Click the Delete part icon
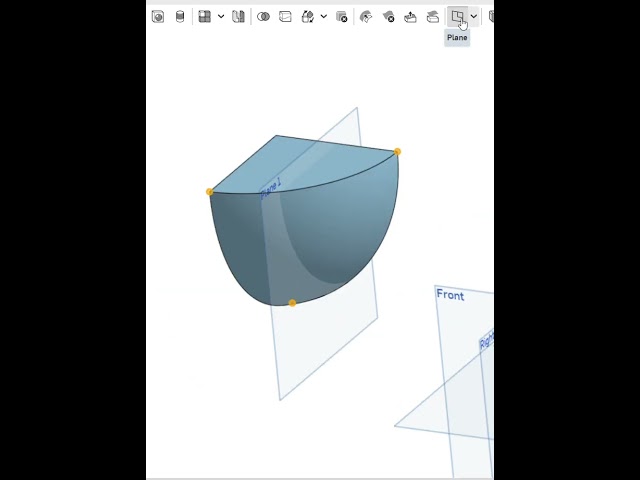 [x=342, y=17]
